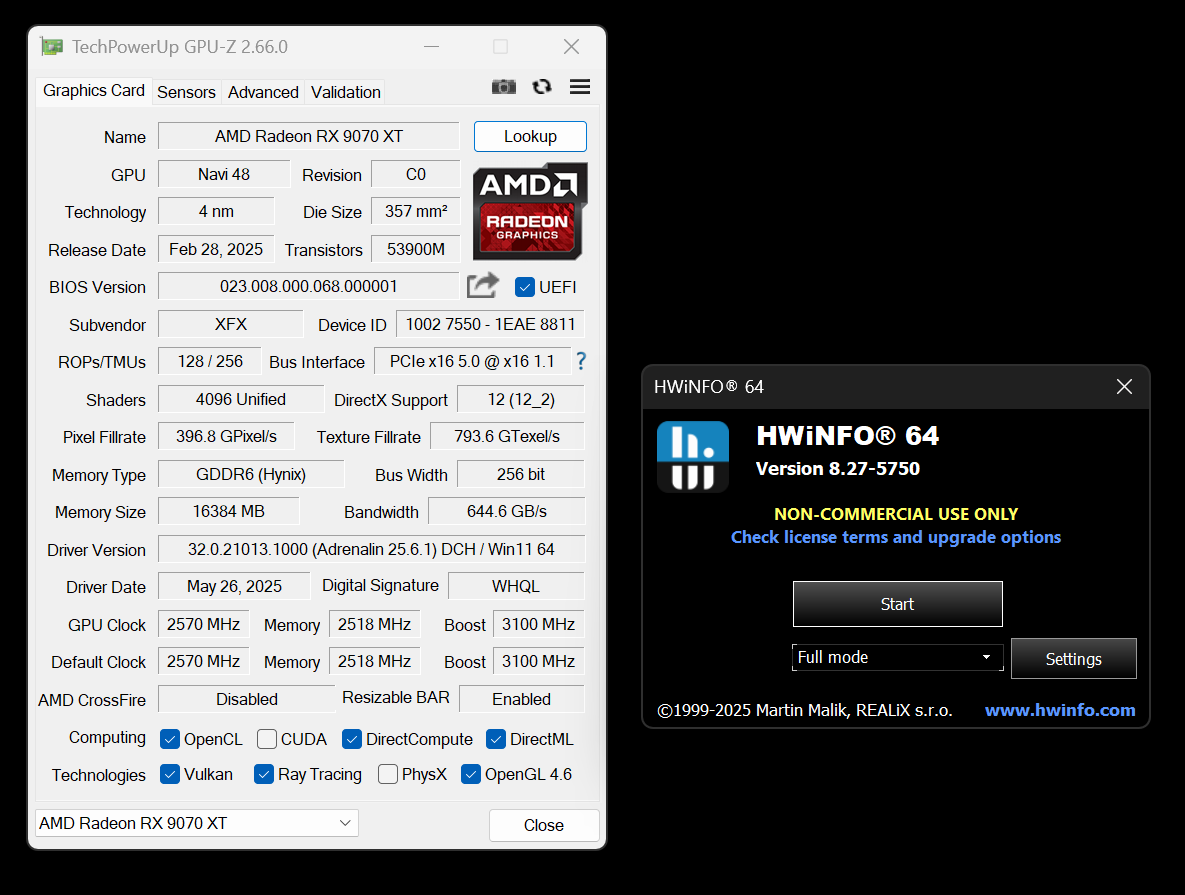Take a GPU-Z screenshot with camera icon
Screen dimensions: 1185x895
click(x=503, y=87)
